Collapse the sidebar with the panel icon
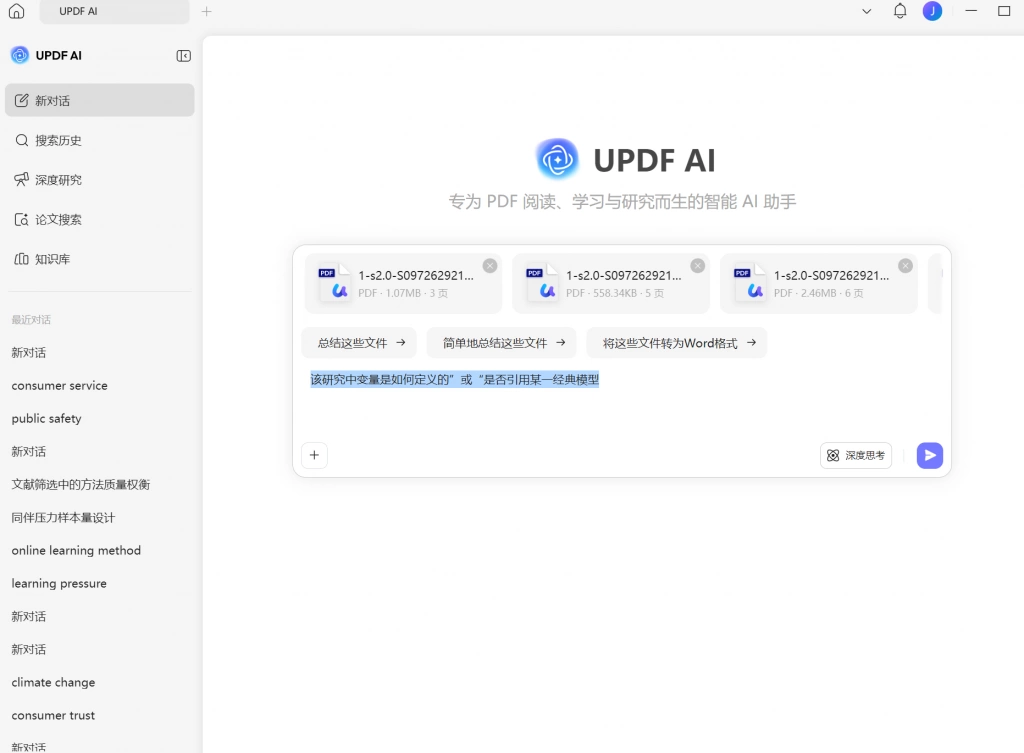Screen dimensions: 1024x753 tap(184, 56)
